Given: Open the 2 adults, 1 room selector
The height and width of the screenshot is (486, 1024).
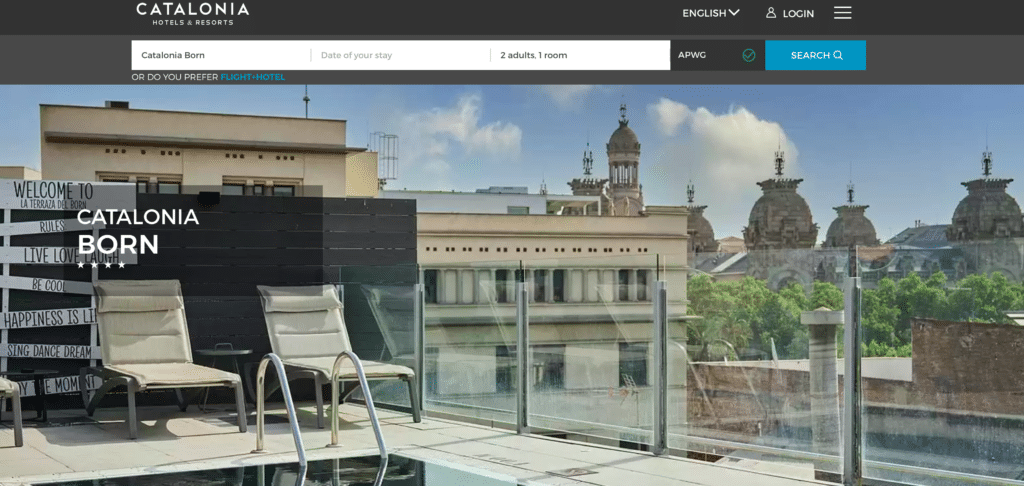Looking at the screenshot, I should pyautogui.click(x=580, y=56).
